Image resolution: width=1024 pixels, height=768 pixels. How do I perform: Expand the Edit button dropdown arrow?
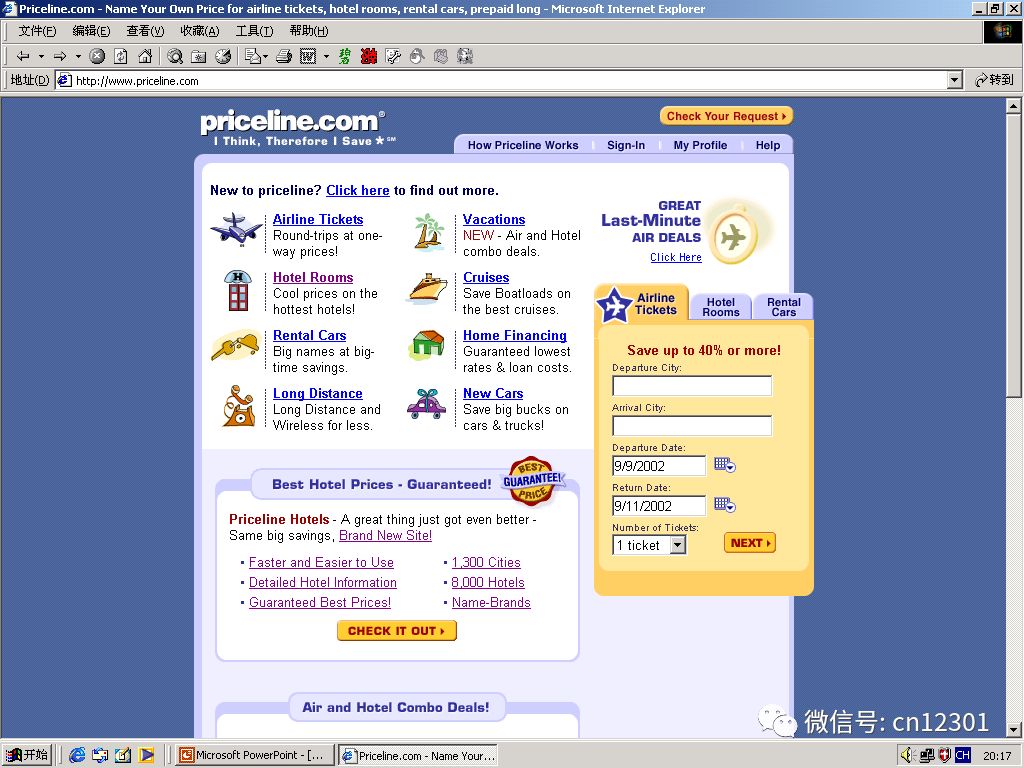point(326,57)
